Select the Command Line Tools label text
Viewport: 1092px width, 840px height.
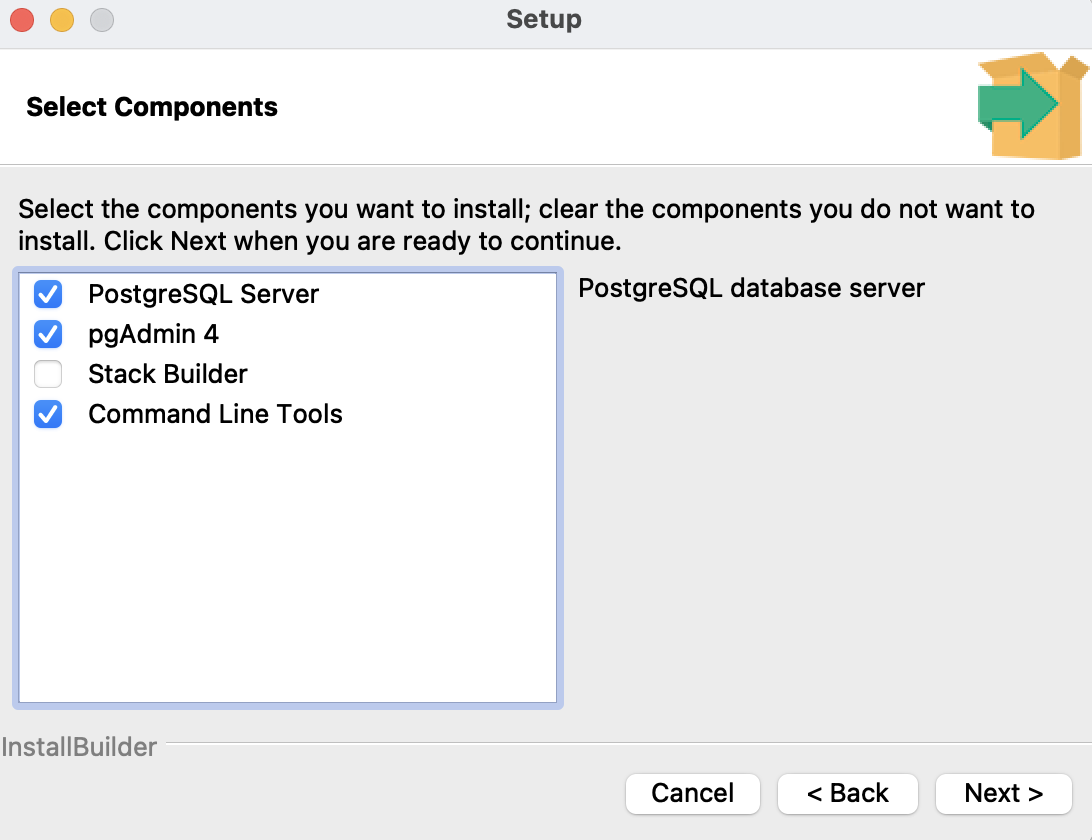[x=215, y=414]
